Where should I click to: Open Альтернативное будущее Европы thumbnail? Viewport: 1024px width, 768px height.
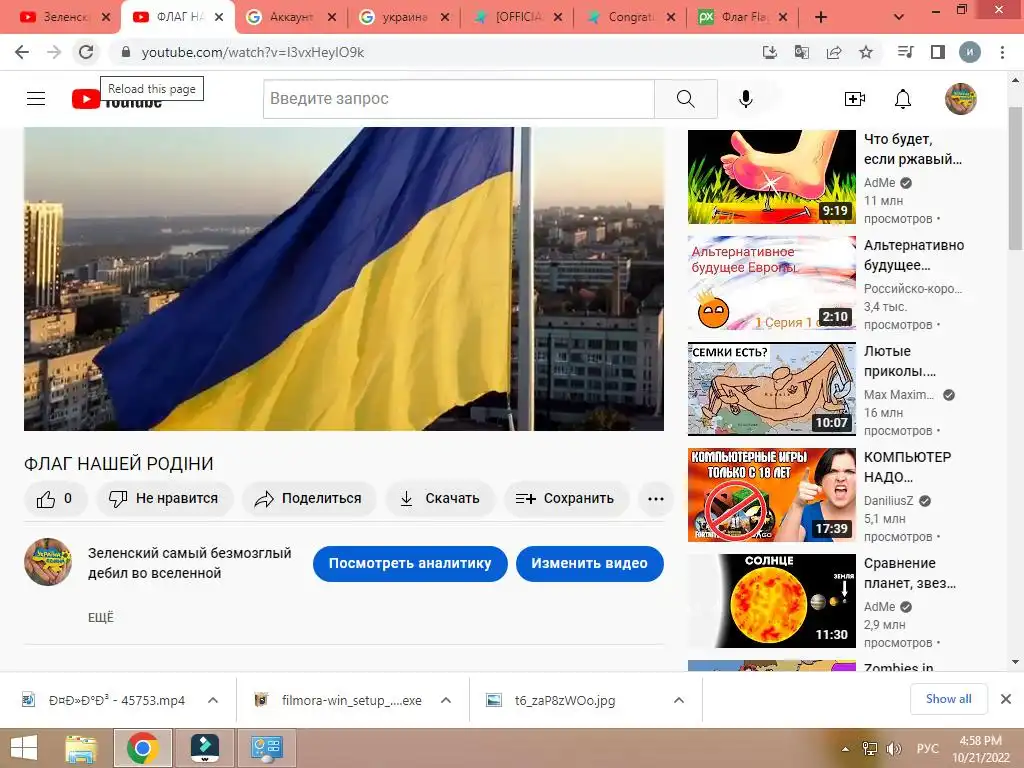click(771, 283)
